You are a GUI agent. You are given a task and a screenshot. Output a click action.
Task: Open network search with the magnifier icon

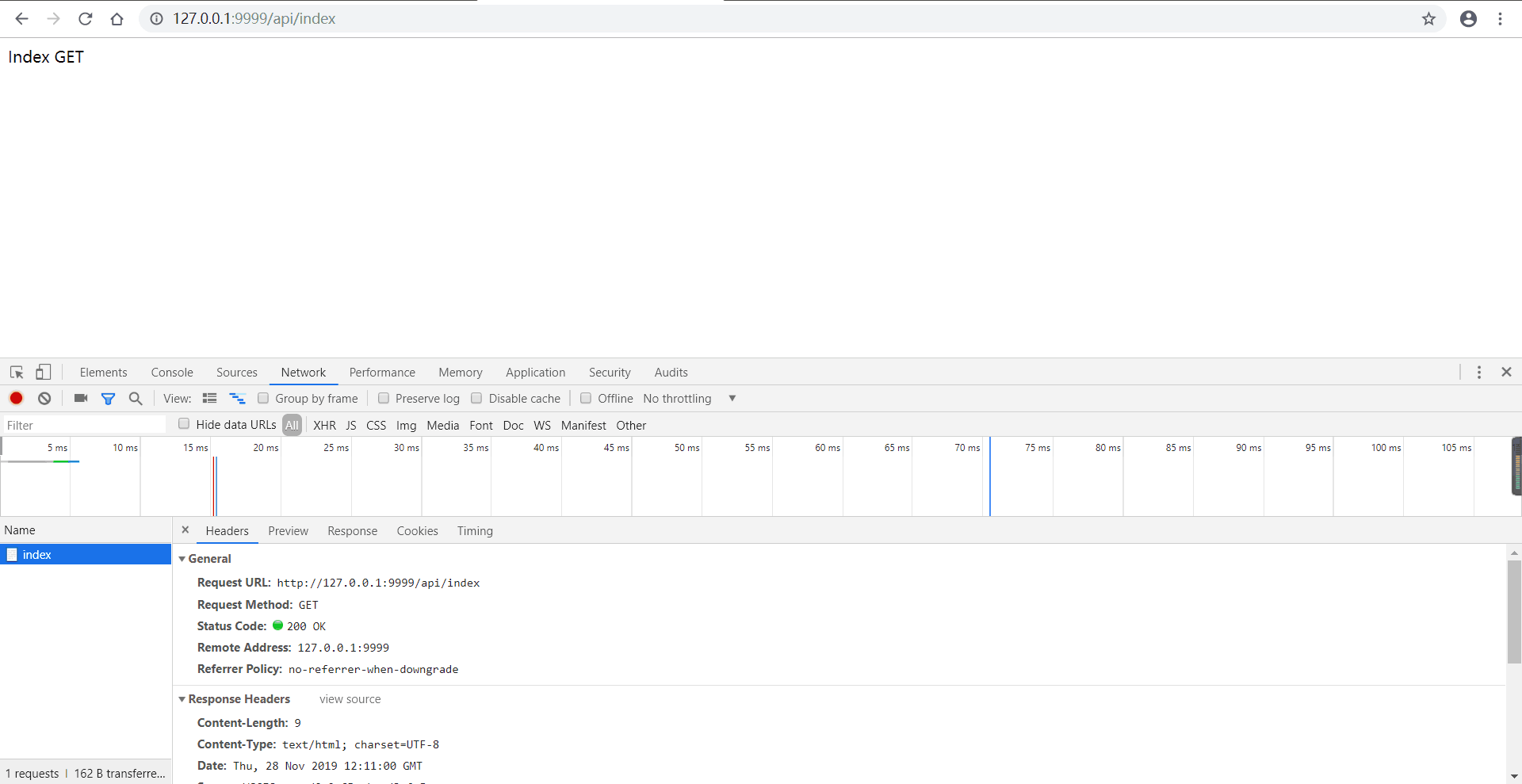(136, 398)
